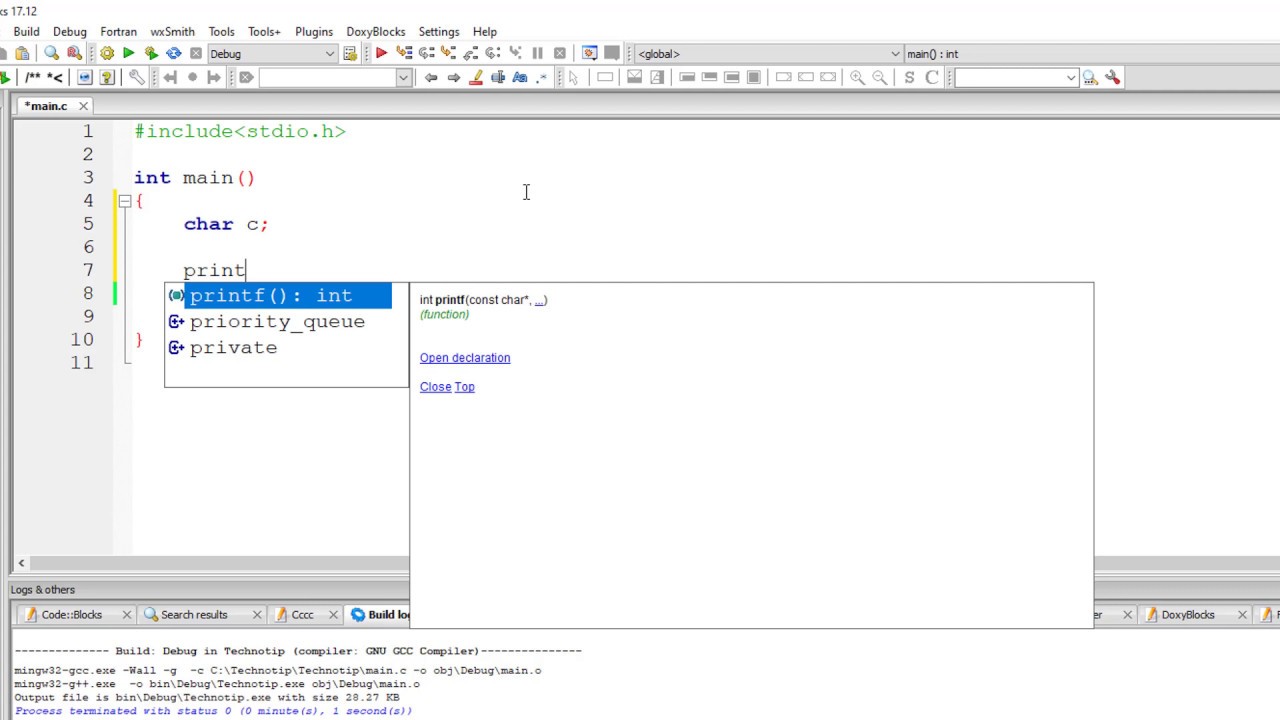
Task: Click the Doxygen block comment /** icon
Action: pos(33,77)
